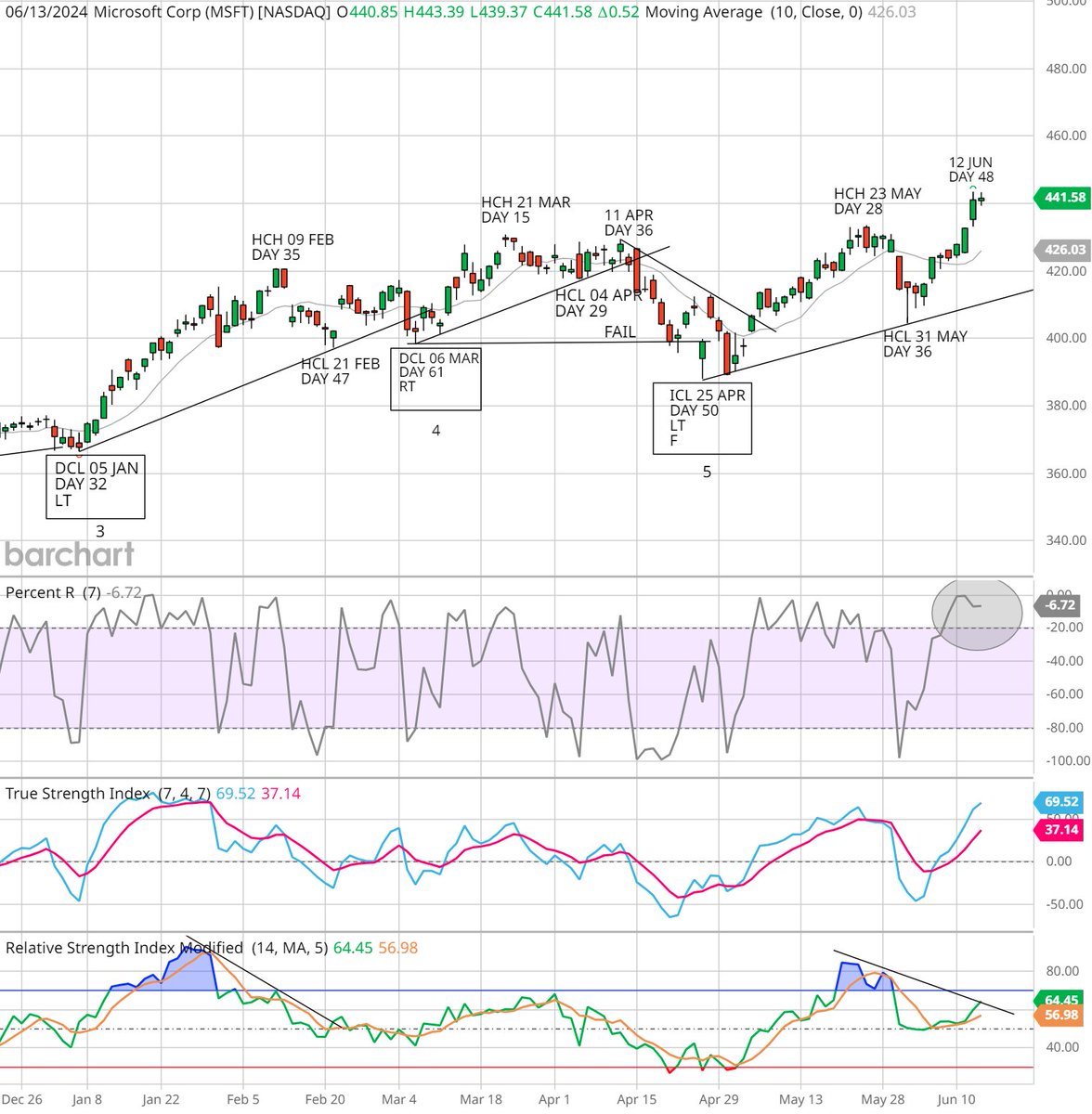Click the -6.72 Percent R value badge
The width and height of the screenshot is (1092, 1114).
1059,604
